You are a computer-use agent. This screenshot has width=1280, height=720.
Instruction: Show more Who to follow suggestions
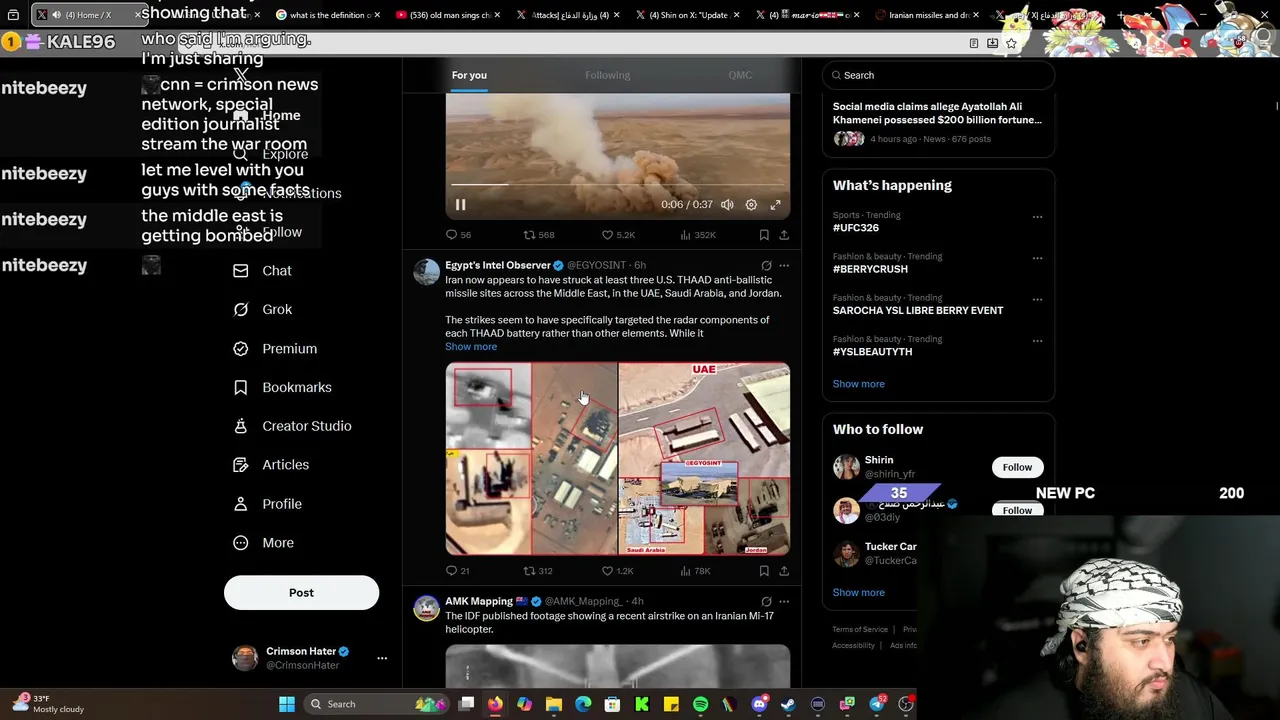tap(858, 593)
